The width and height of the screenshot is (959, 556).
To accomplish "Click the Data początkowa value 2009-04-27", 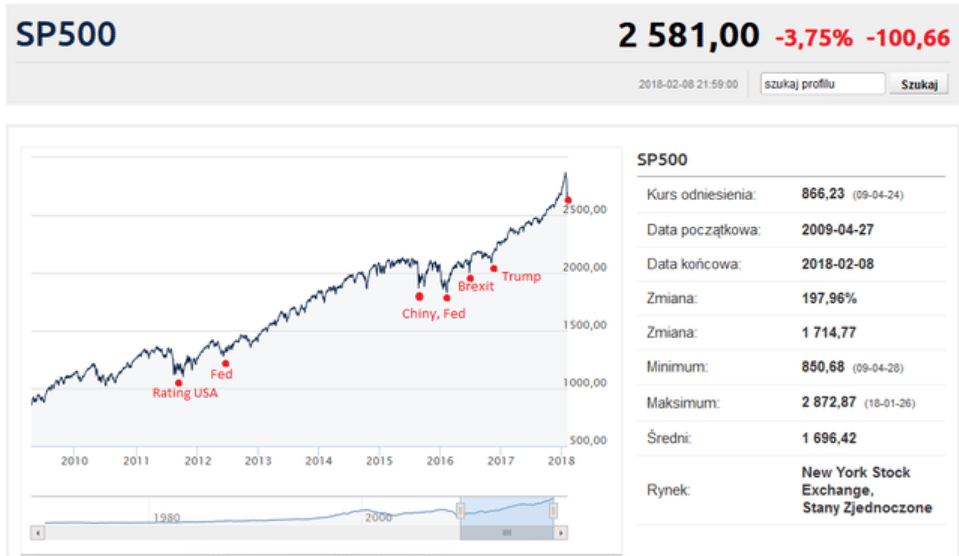I will (840, 230).
